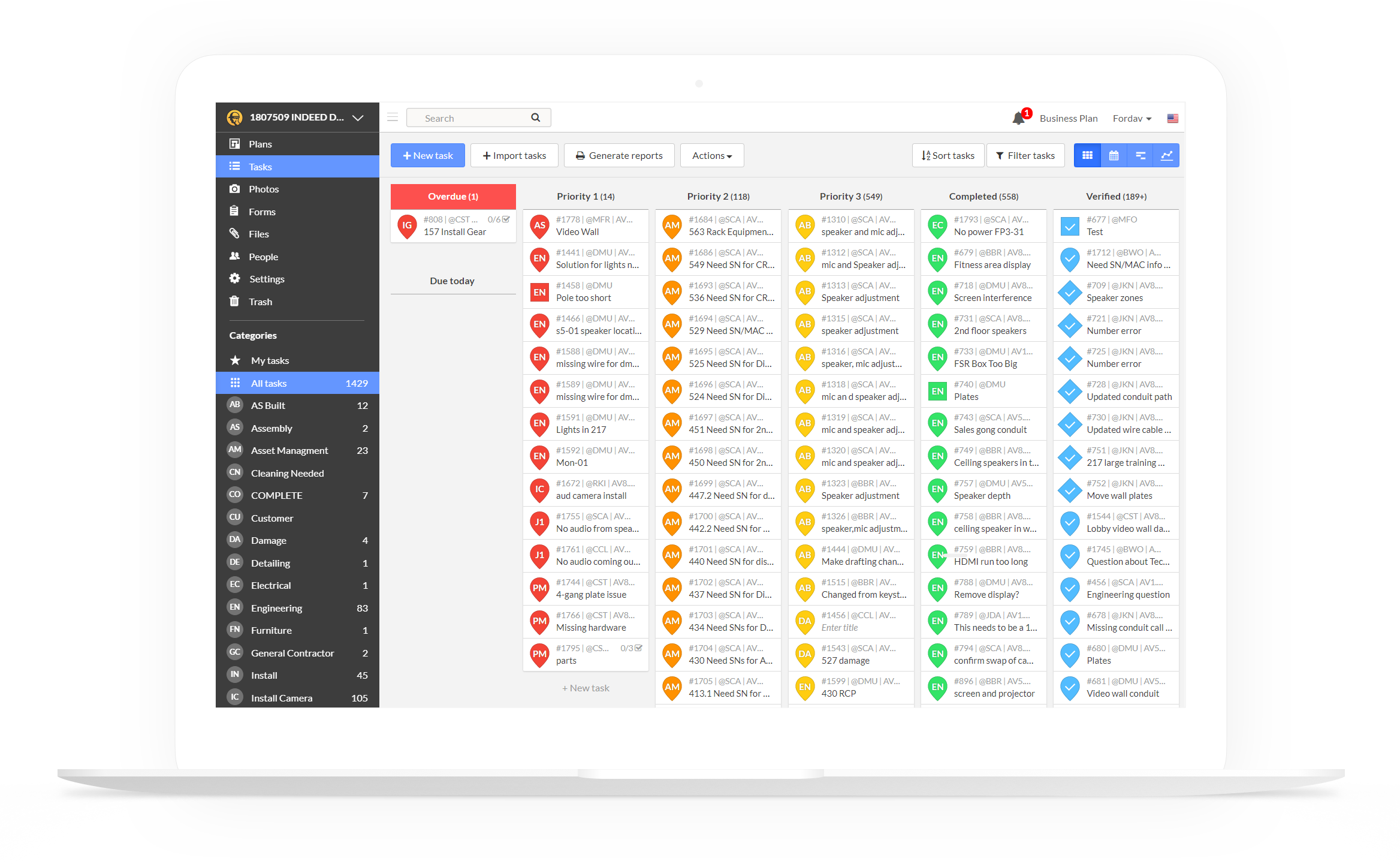Select the My tasks category

pyautogui.click(x=270, y=360)
